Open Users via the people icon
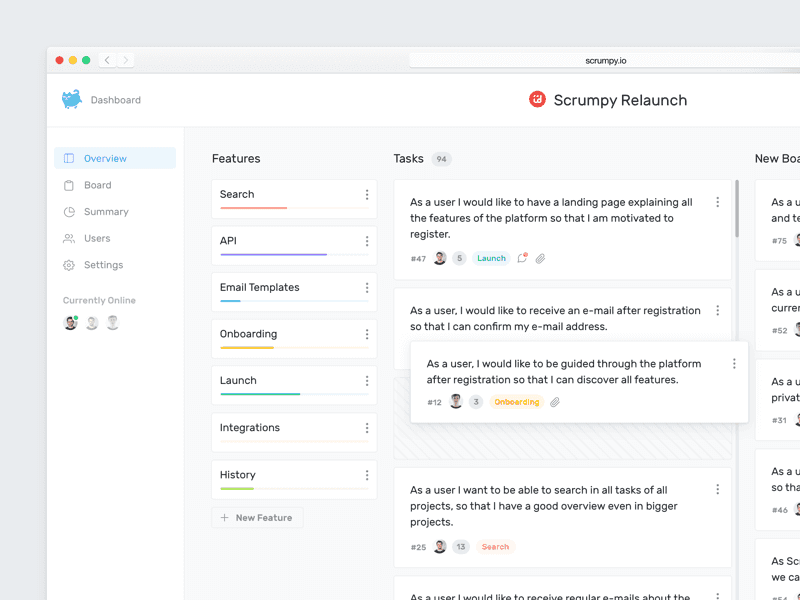 68,238
